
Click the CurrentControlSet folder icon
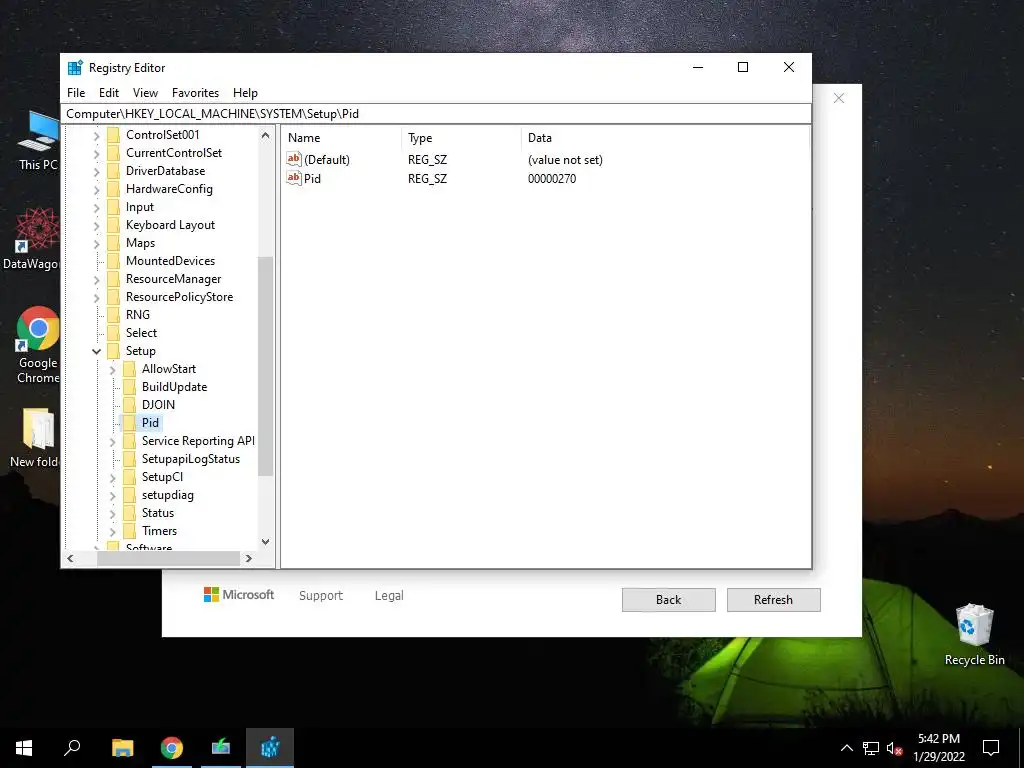tap(114, 153)
